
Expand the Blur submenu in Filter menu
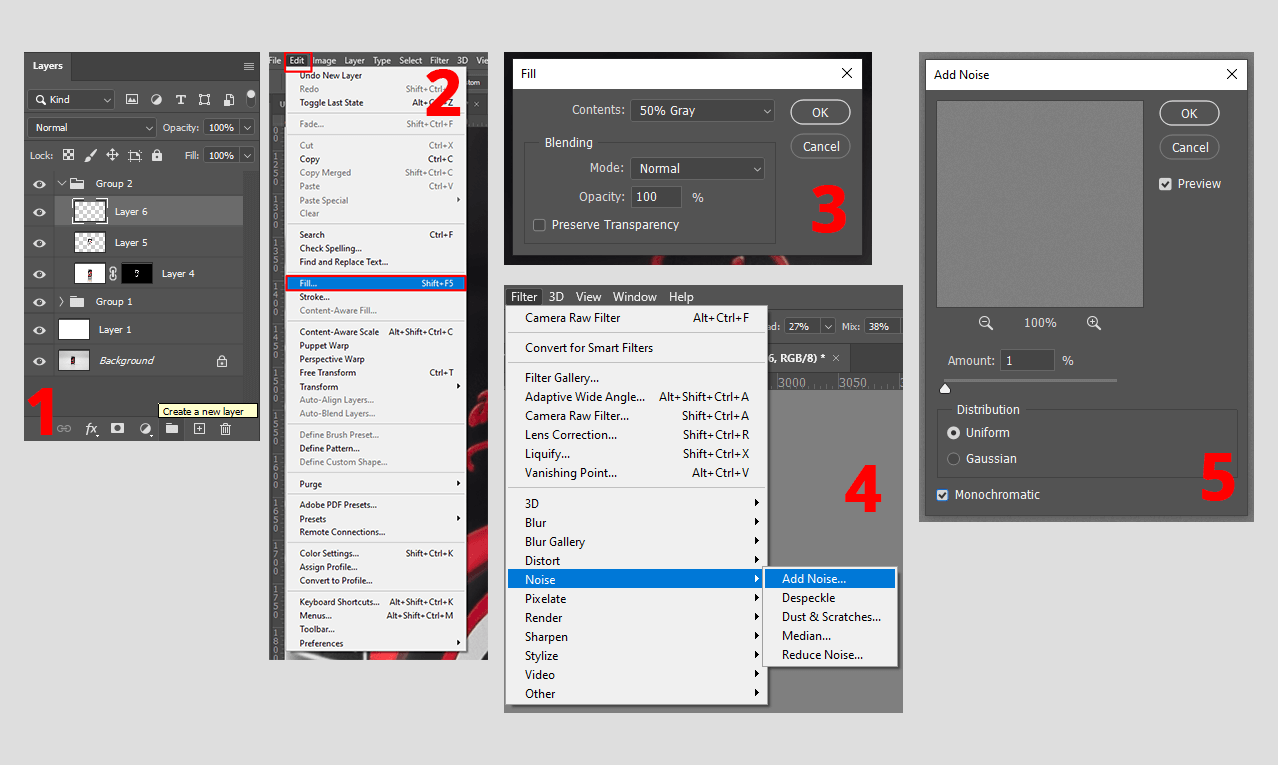(x=636, y=523)
